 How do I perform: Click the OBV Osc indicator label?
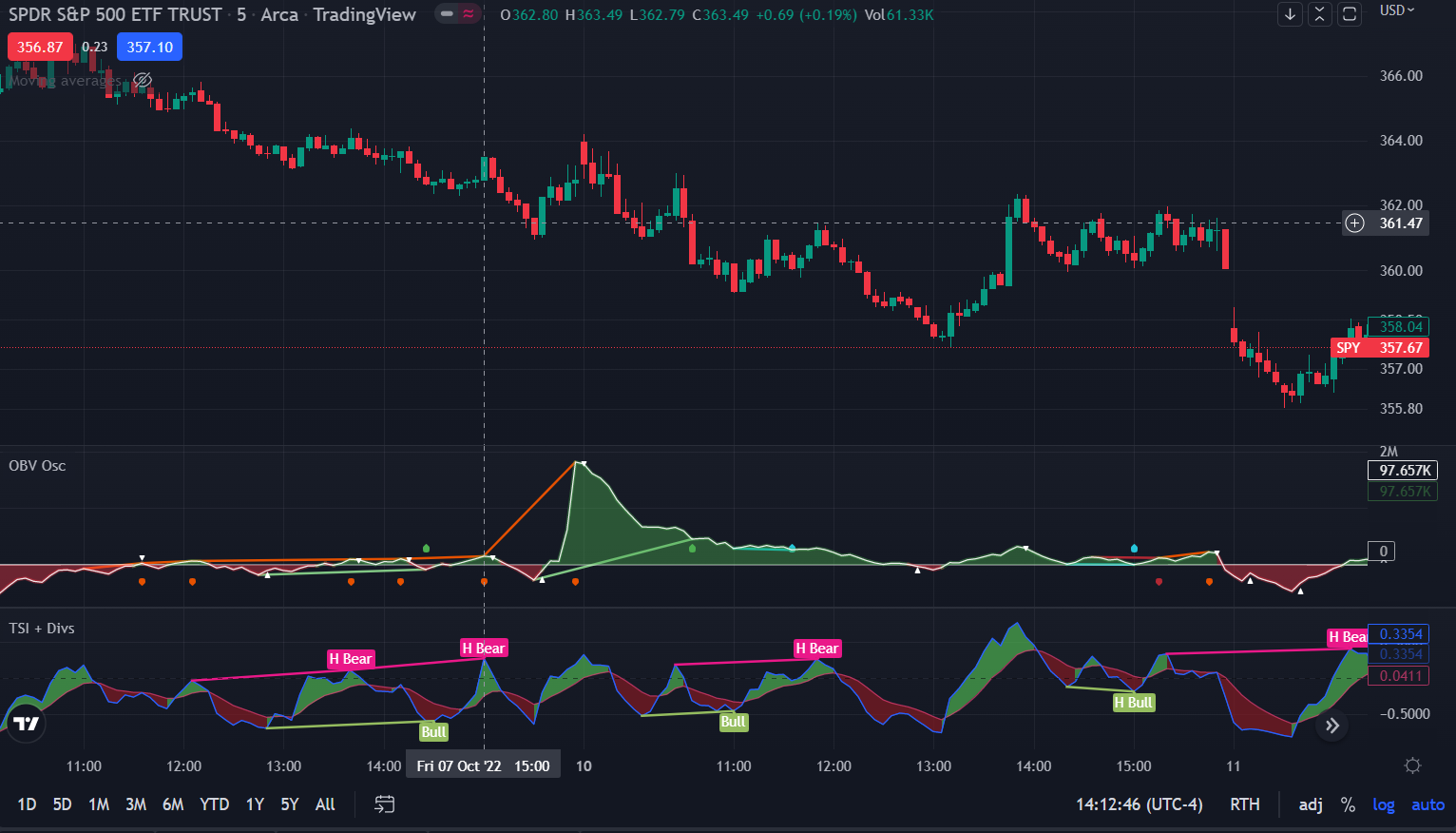37,465
